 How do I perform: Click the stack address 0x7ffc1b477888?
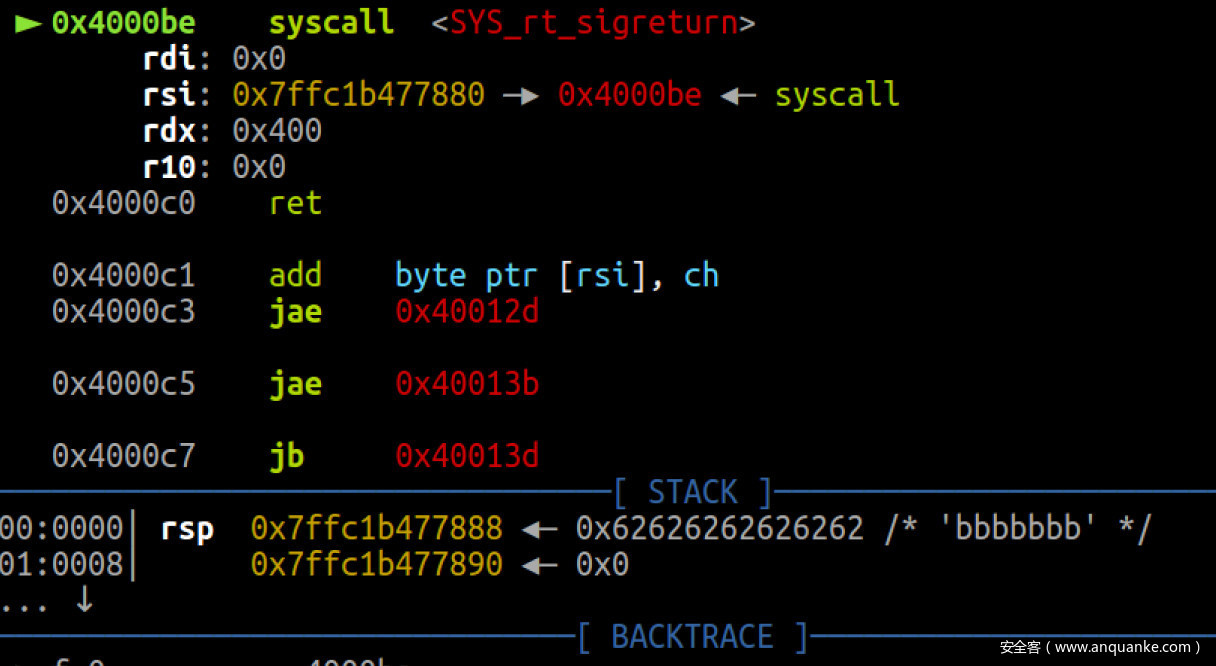tap(377, 528)
